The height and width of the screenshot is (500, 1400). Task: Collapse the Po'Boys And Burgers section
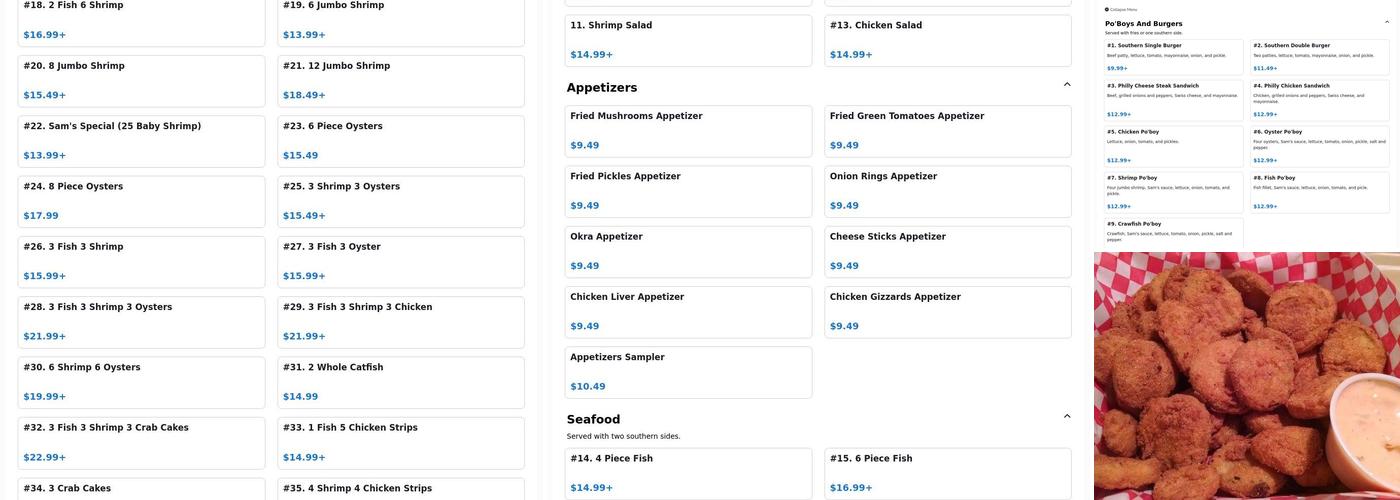pos(1386,22)
